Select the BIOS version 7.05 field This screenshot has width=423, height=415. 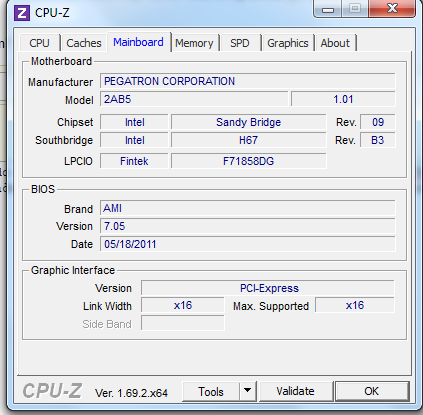pos(248,226)
